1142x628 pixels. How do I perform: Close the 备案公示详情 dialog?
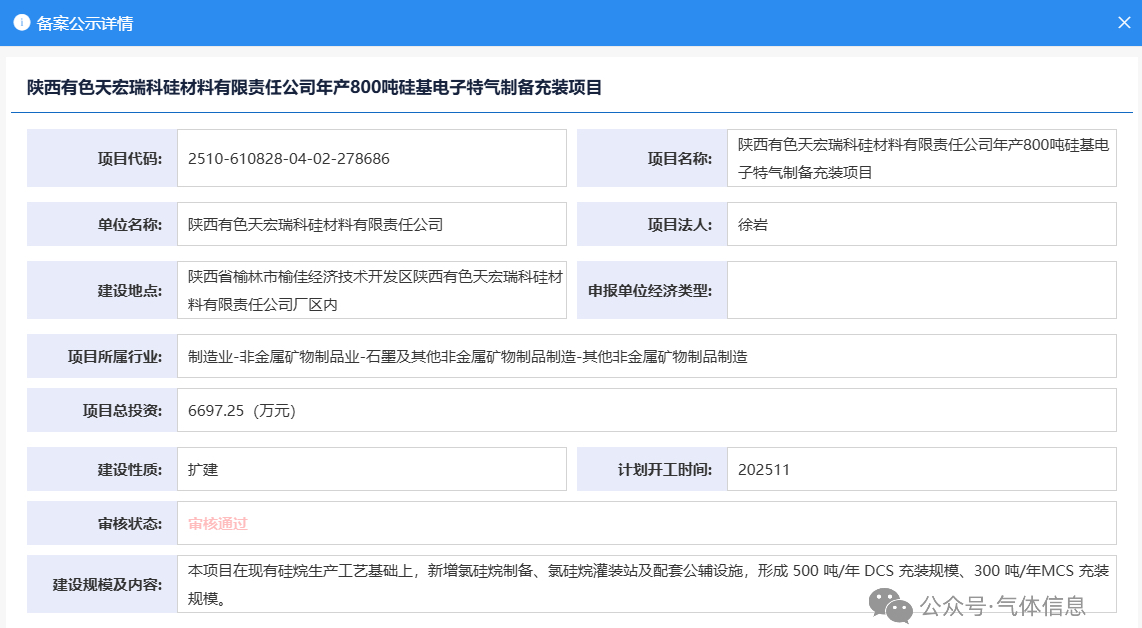pyautogui.click(x=1124, y=23)
